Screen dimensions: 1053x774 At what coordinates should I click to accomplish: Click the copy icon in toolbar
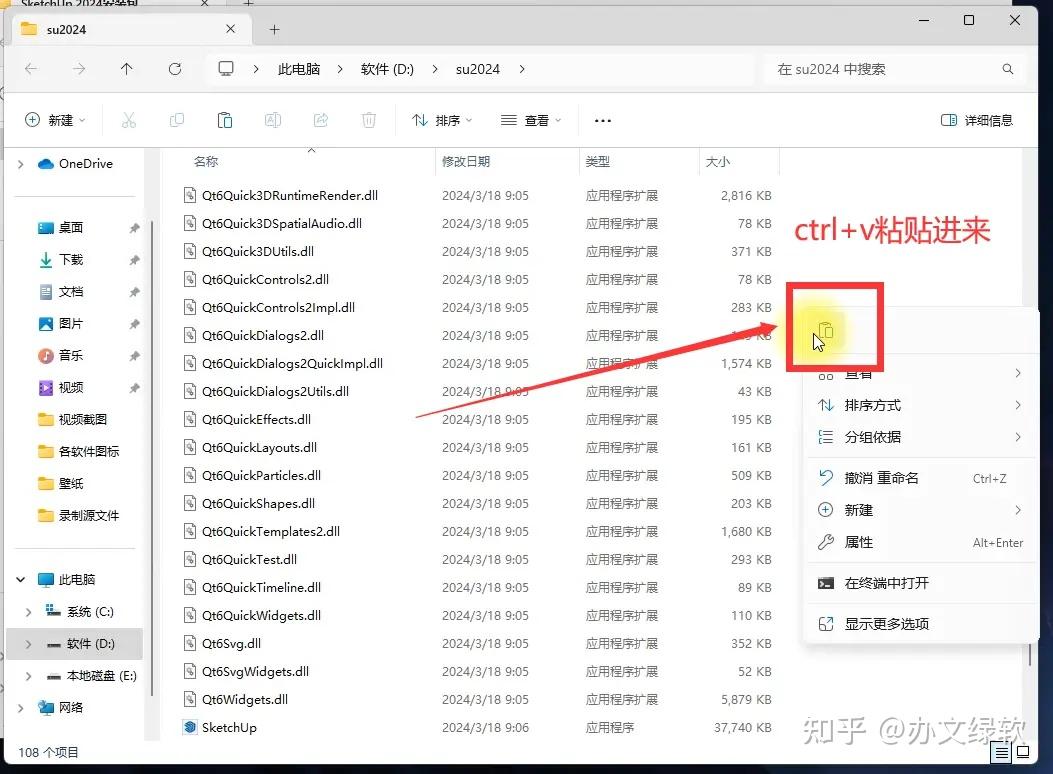tap(177, 120)
